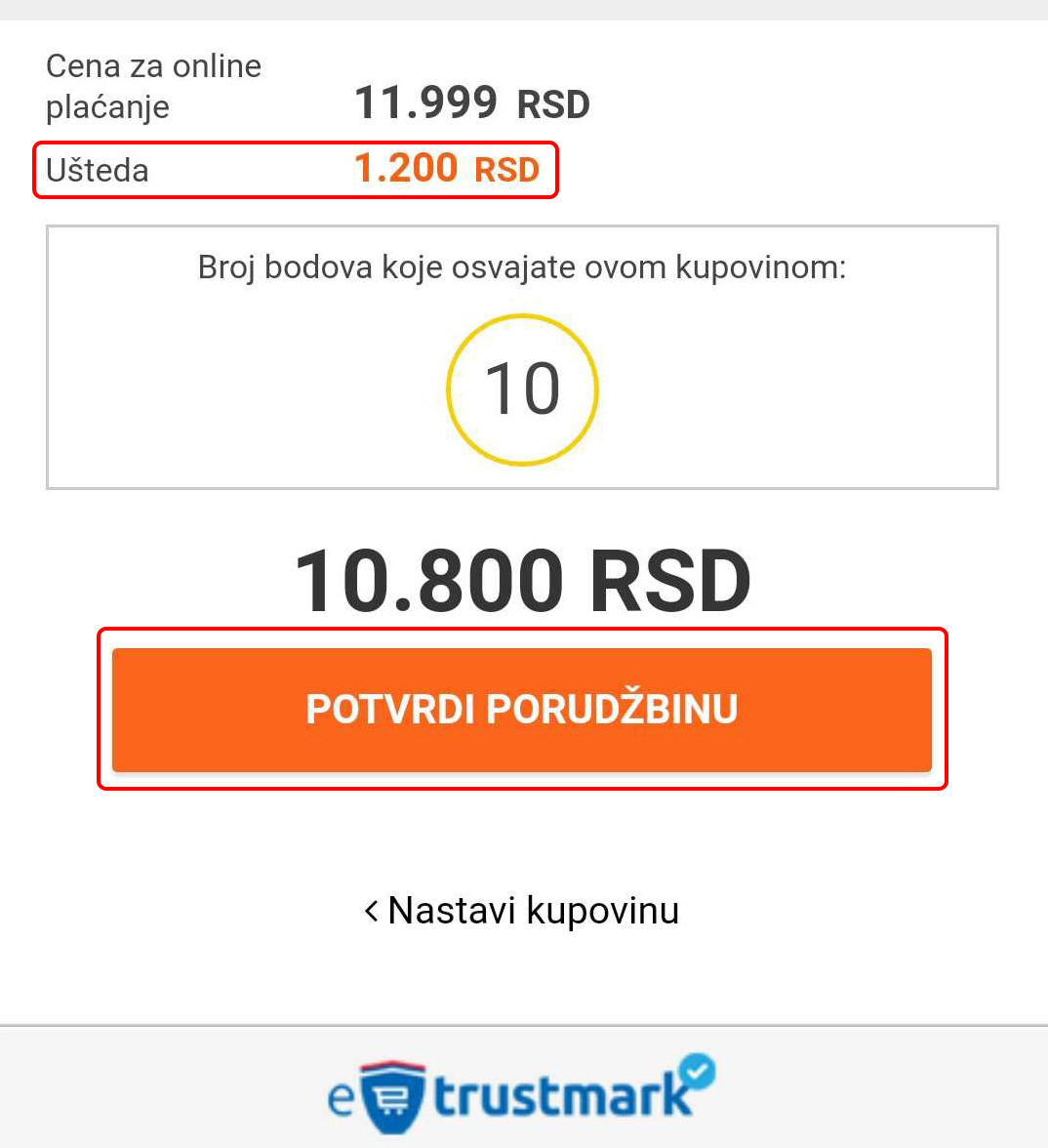Click the trustmark logo text

tap(561, 1096)
